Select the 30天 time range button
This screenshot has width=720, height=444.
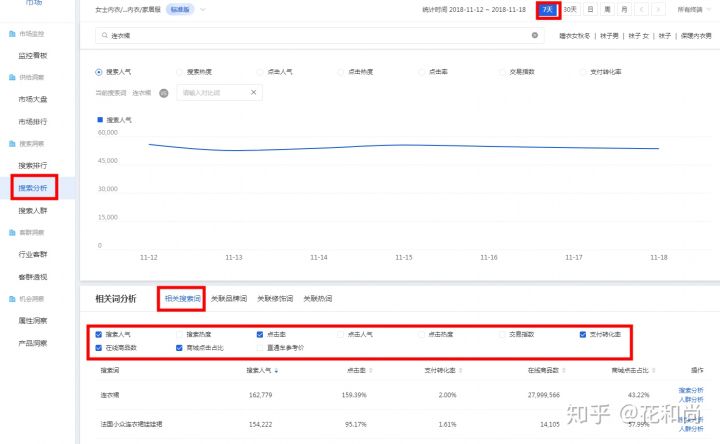coord(570,9)
